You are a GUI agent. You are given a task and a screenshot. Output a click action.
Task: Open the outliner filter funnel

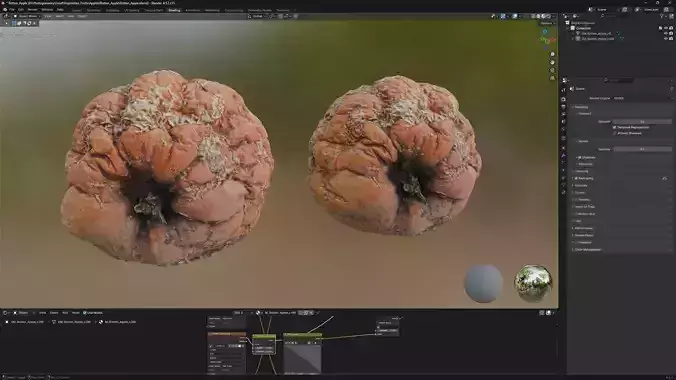tap(662, 16)
